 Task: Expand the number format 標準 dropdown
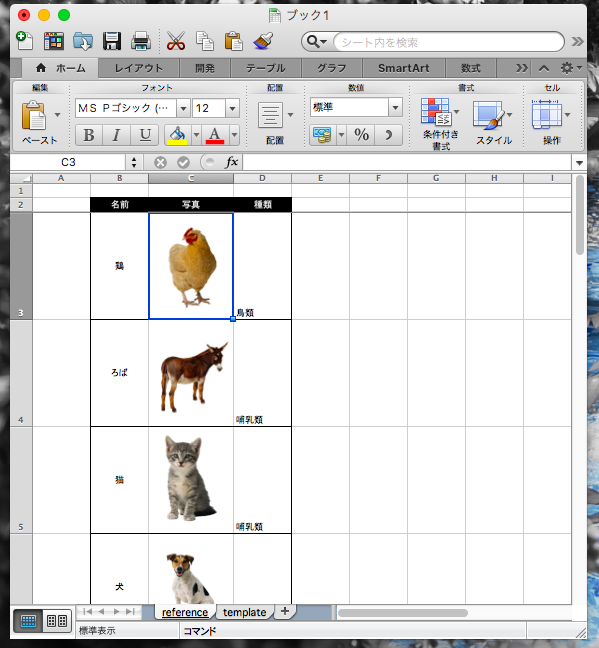(395, 107)
